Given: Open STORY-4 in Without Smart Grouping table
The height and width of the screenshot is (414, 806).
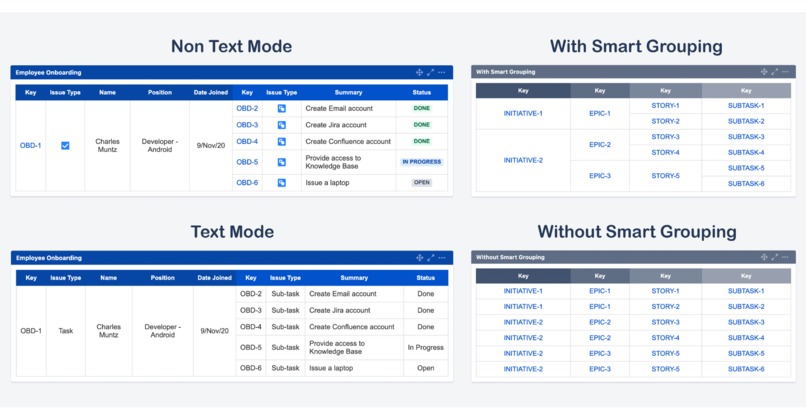Looking at the screenshot, I should (665, 338).
